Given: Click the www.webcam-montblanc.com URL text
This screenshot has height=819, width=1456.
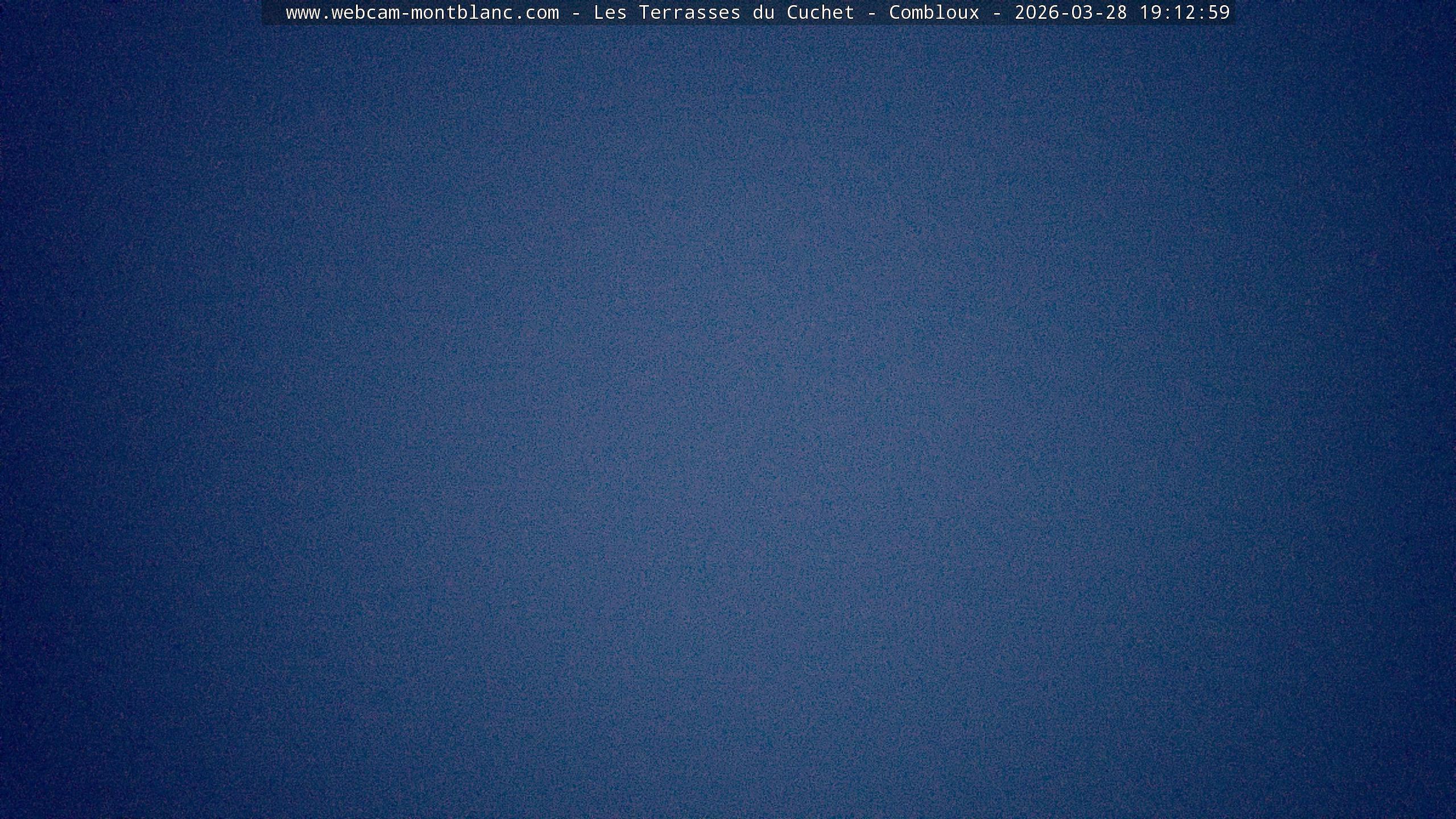Looking at the screenshot, I should (x=422, y=13).
